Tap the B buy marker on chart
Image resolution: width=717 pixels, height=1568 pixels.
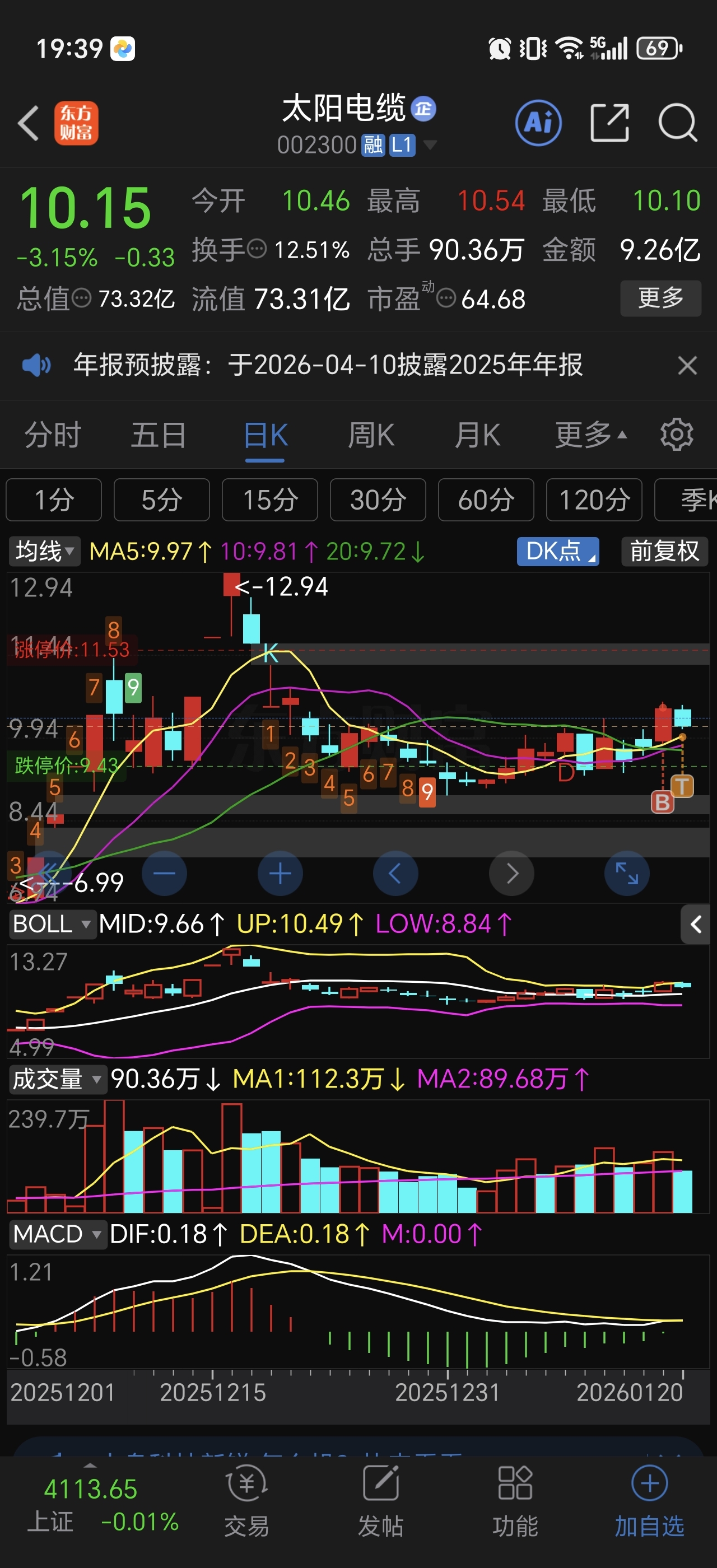[x=662, y=802]
